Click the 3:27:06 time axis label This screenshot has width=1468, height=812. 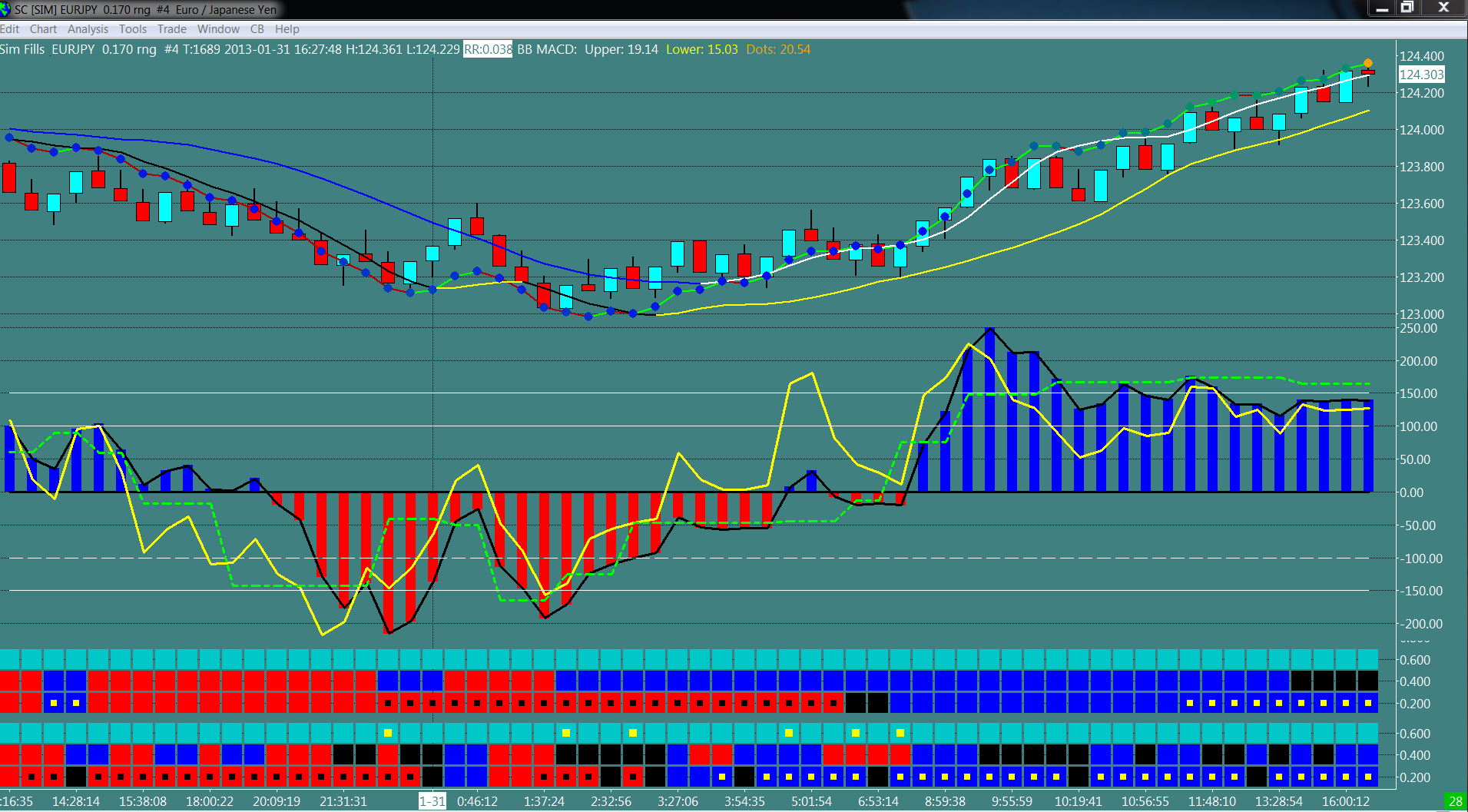678,801
